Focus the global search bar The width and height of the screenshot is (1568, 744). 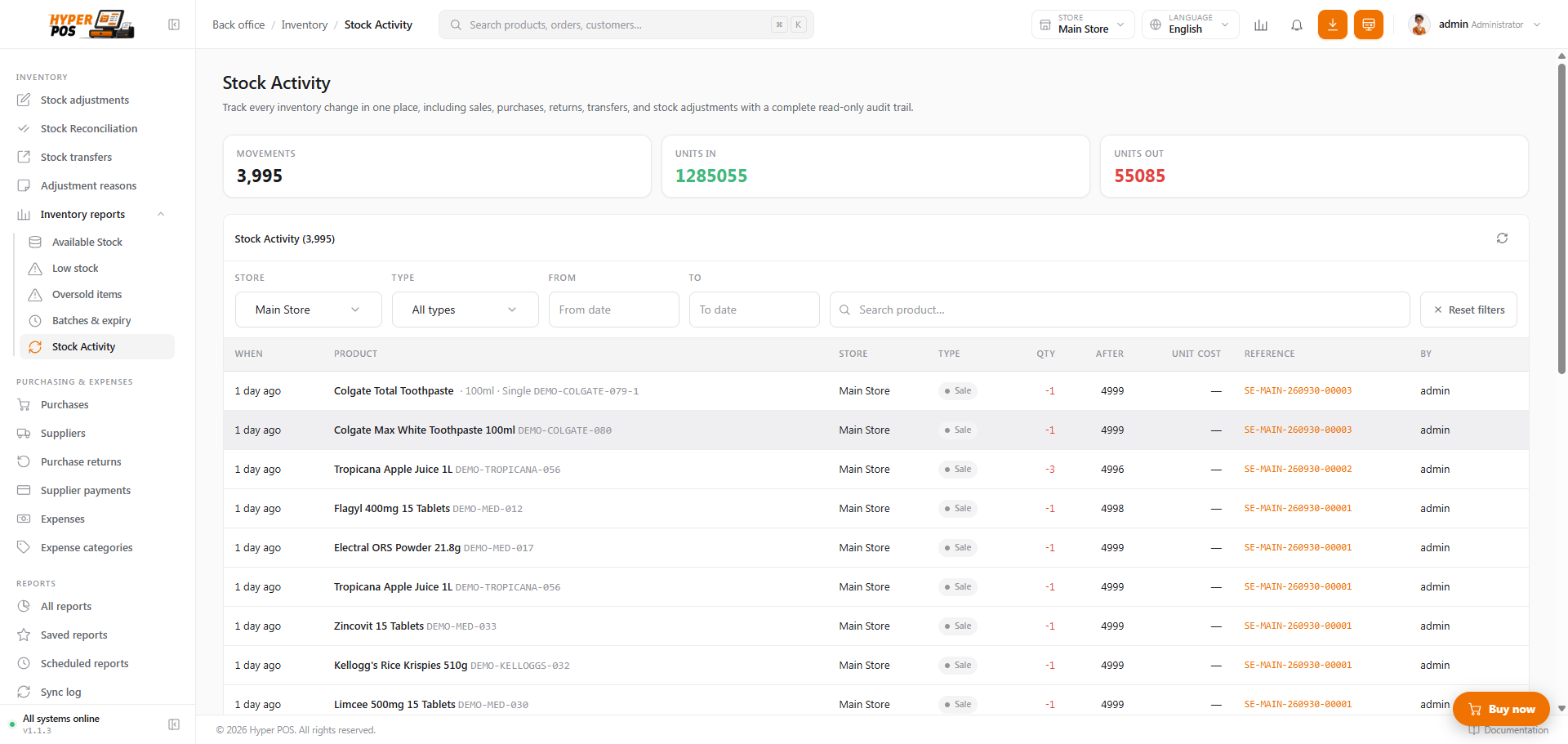[x=626, y=25]
